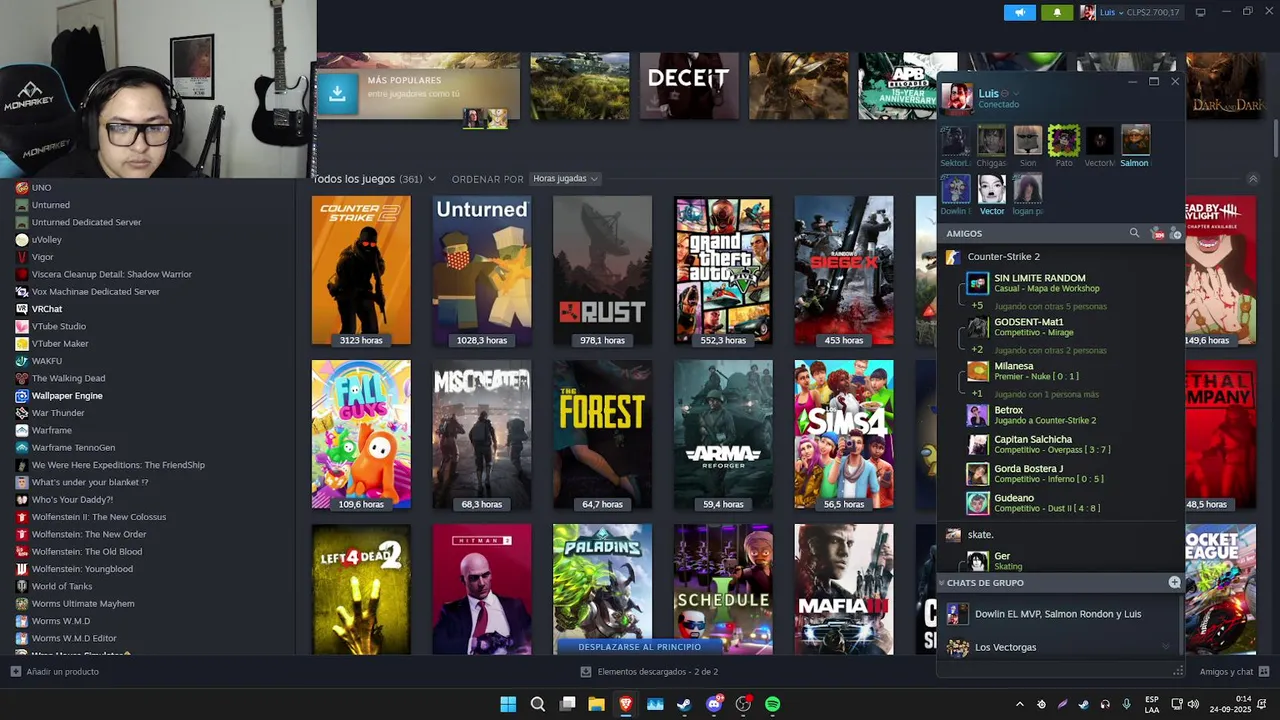This screenshot has width=1280, height=720.
Task: Open the Counter-Strike 2 game cover
Action: pos(361,271)
